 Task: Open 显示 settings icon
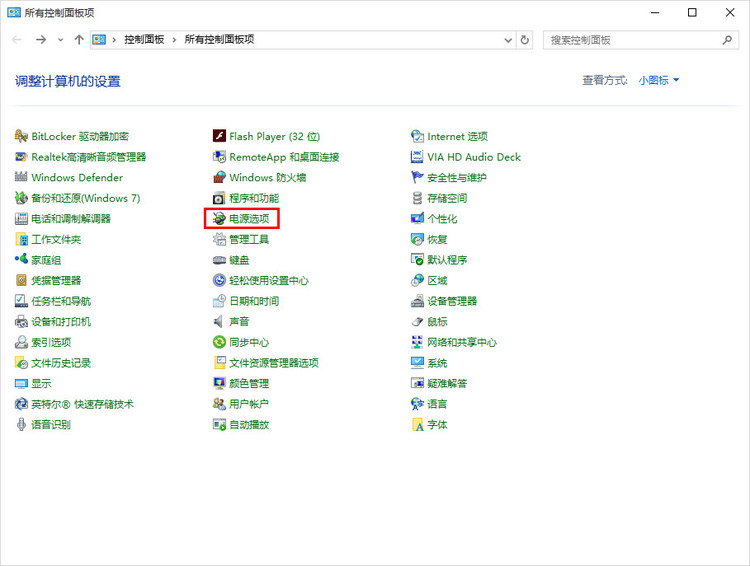coord(21,383)
